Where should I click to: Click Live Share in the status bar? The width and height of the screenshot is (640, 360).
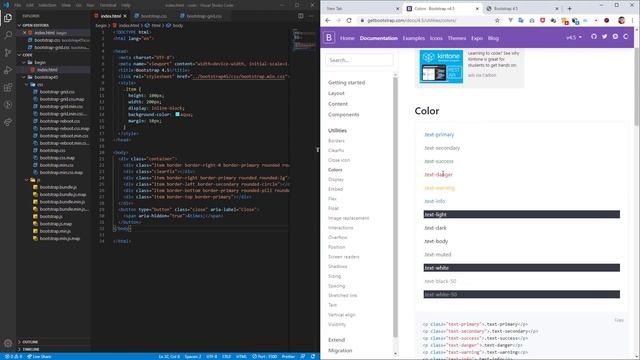click(x=39, y=356)
